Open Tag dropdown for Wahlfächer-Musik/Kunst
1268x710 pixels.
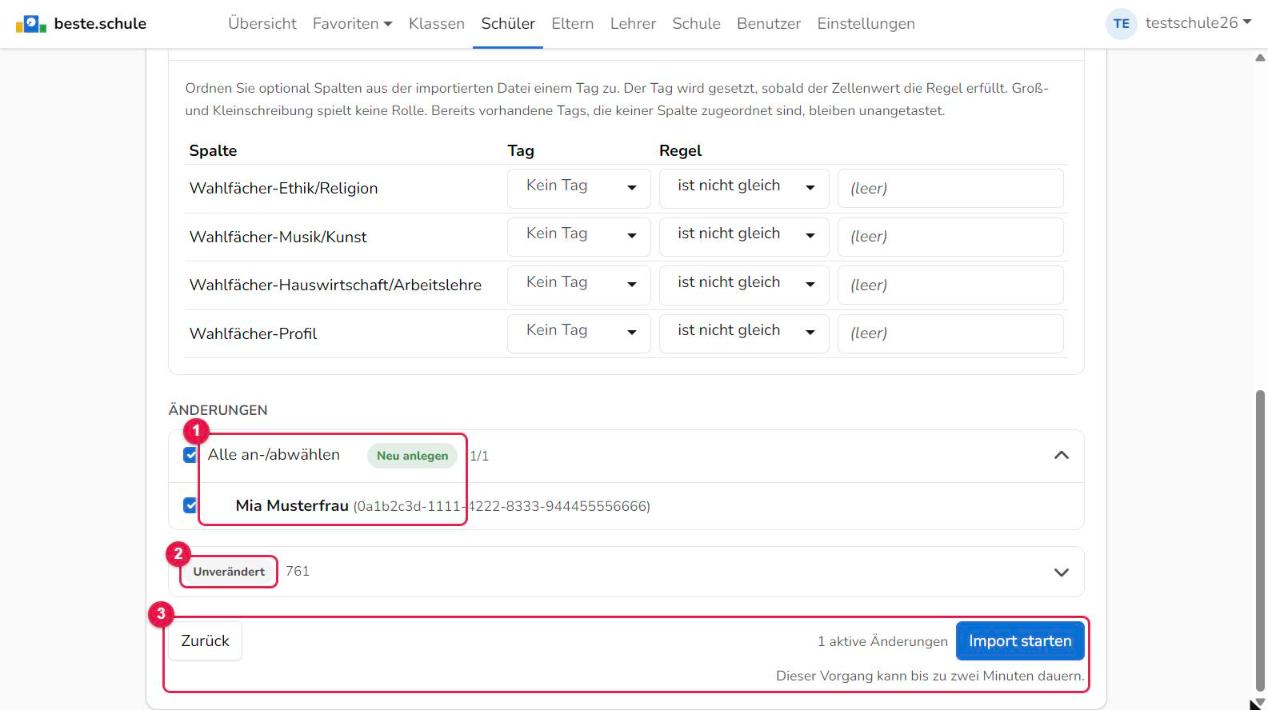tap(579, 237)
